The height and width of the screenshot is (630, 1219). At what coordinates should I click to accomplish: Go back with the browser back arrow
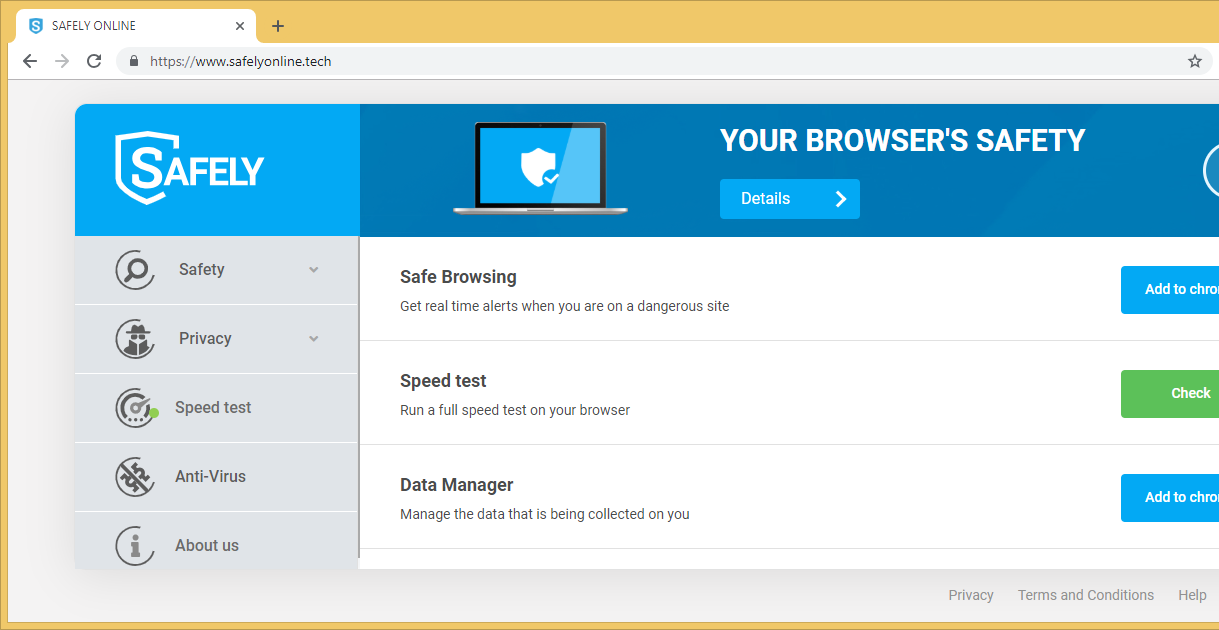click(30, 61)
